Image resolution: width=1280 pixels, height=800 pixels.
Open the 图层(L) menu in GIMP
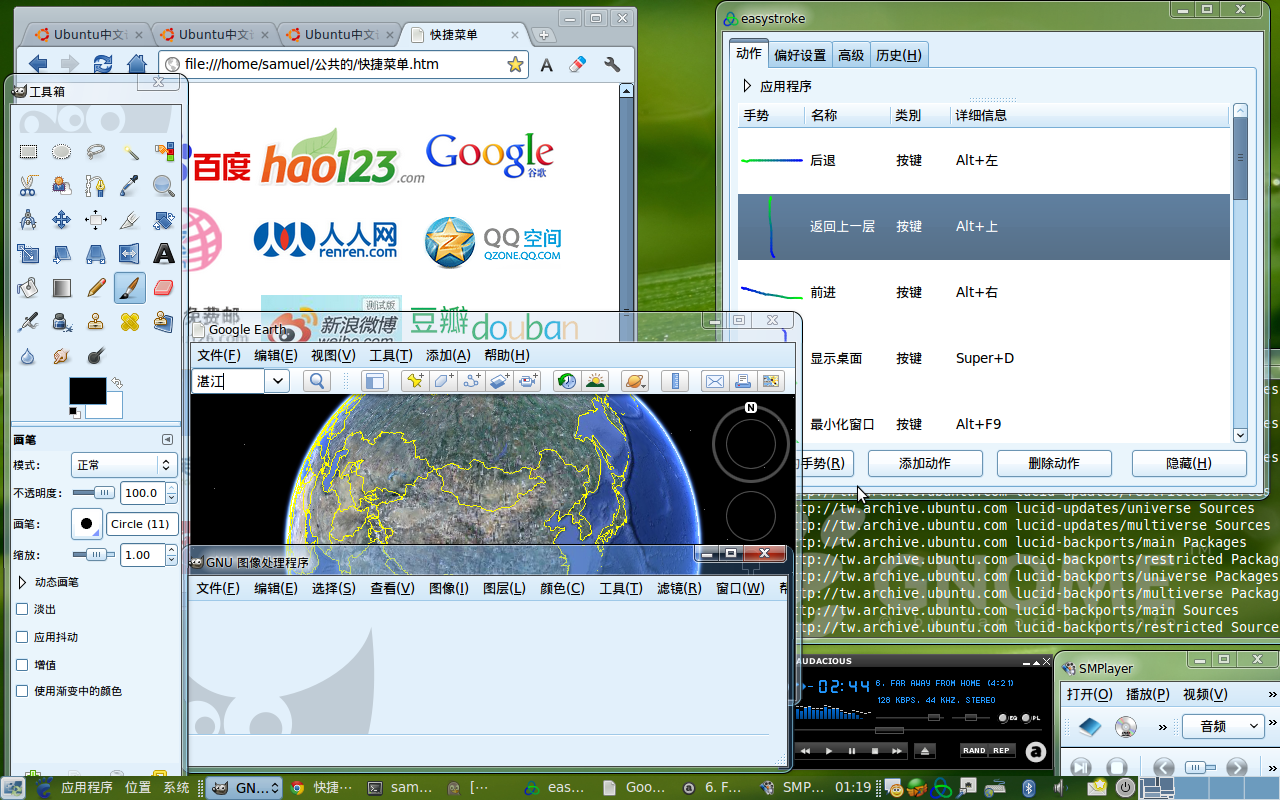[504, 588]
